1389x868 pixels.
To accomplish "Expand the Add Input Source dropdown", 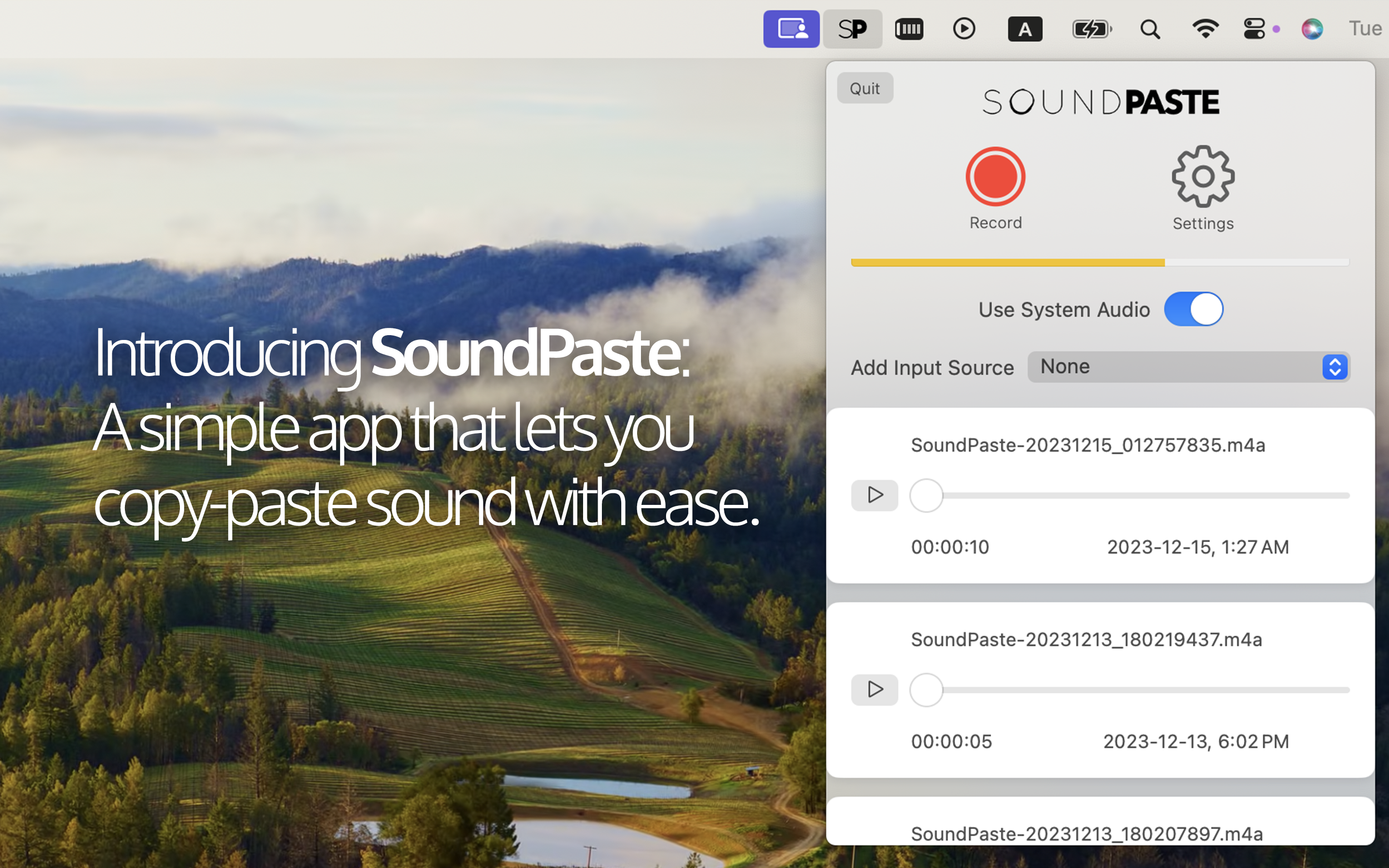I will (1189, 367).
